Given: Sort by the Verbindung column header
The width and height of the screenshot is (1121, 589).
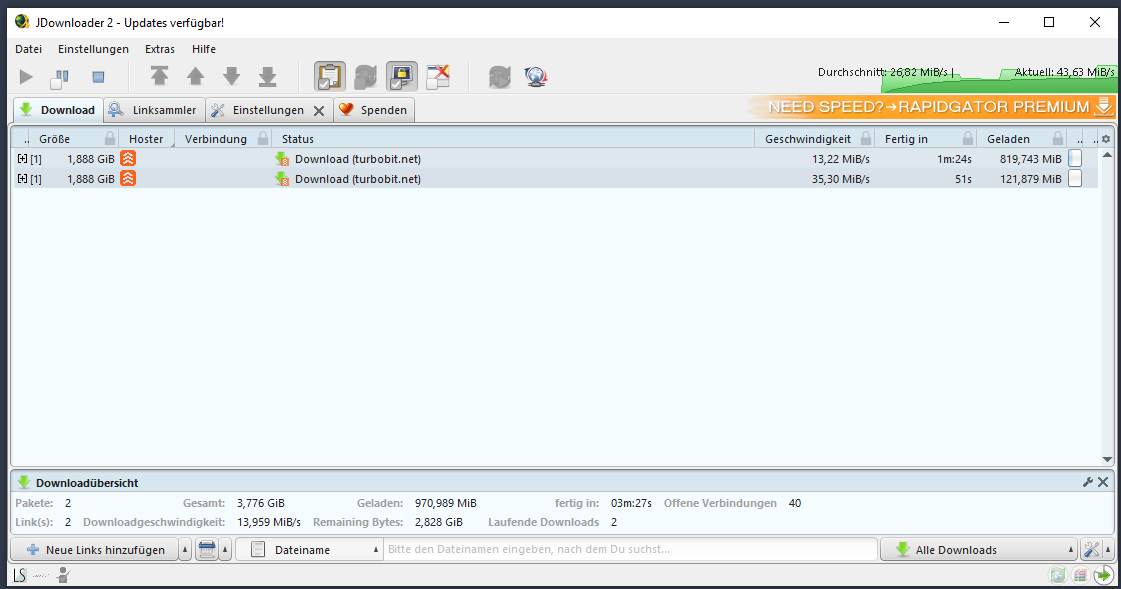Looking at the screenshot, I should coord(215,139).
